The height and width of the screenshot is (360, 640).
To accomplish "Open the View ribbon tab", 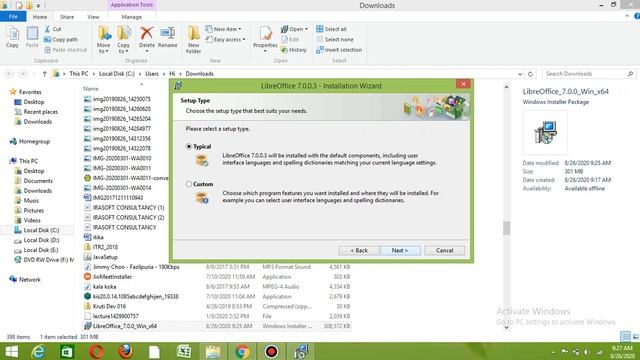I will (93, 17).
